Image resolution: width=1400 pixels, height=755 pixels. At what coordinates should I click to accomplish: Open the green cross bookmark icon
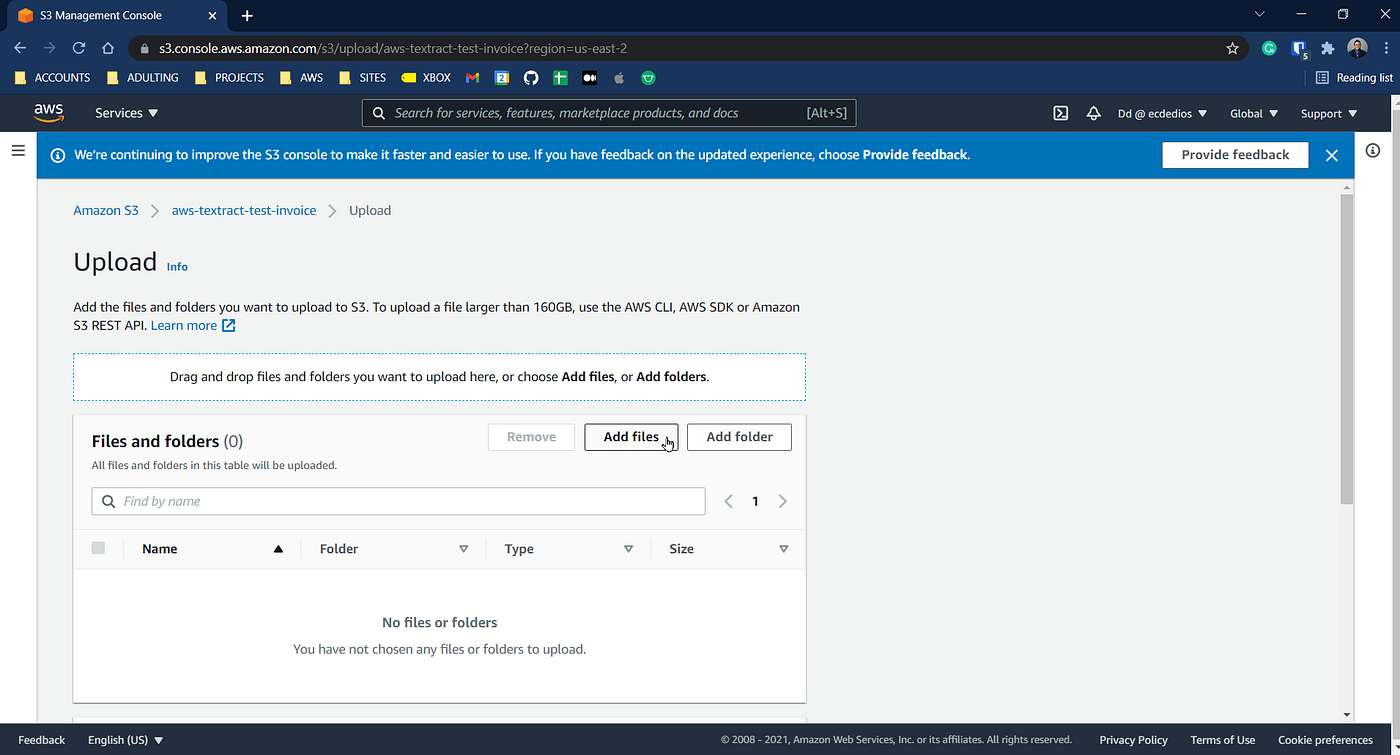point(561,78)
